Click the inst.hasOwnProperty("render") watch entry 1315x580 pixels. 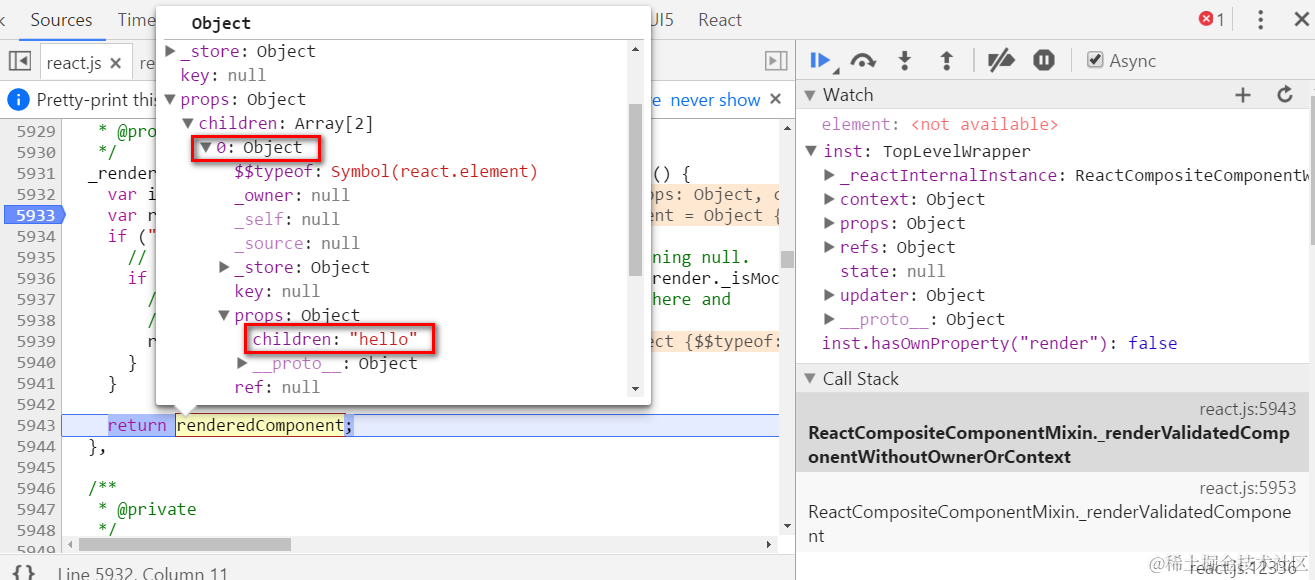point(999,343)
